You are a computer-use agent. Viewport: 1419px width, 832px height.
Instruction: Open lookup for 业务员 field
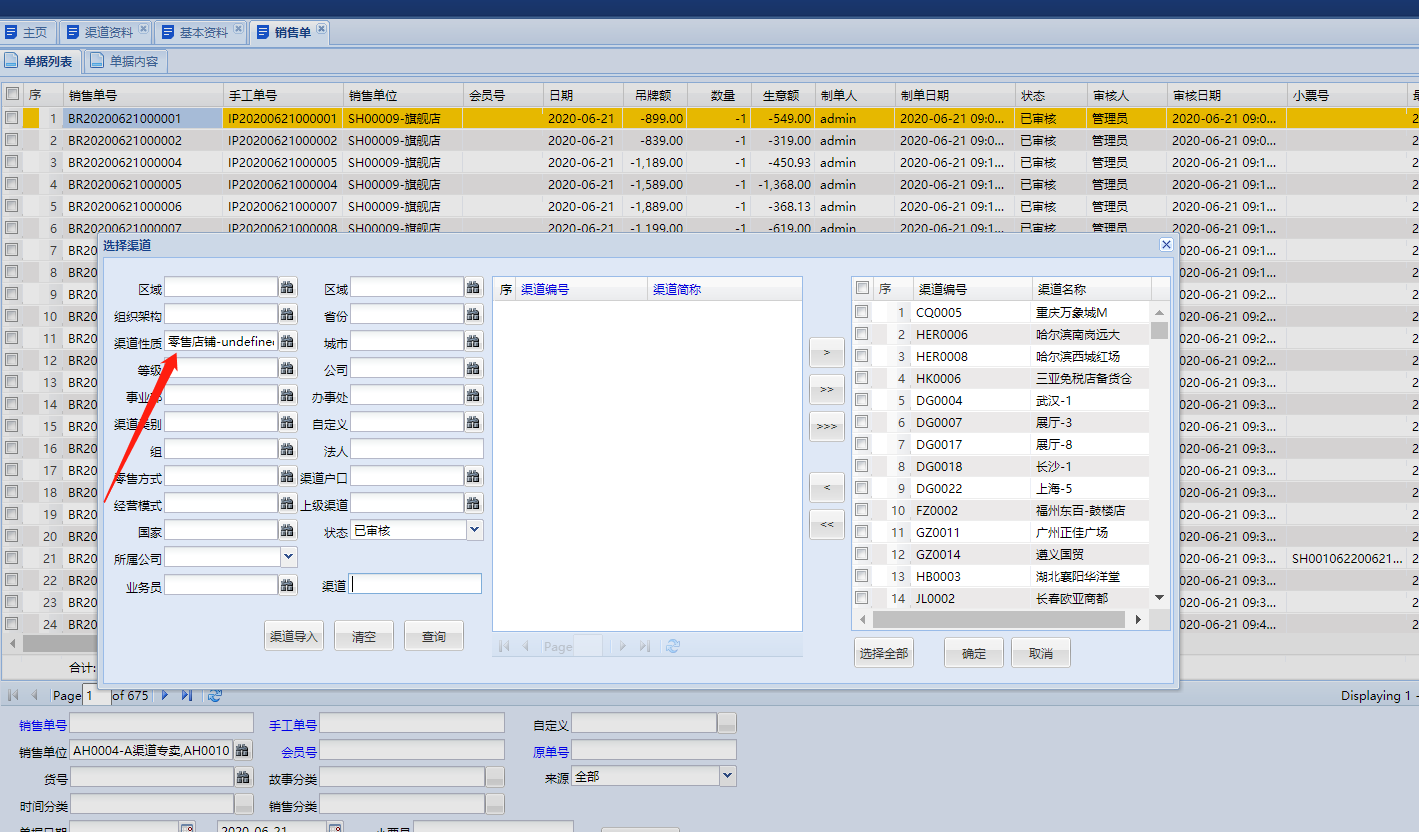288,585
